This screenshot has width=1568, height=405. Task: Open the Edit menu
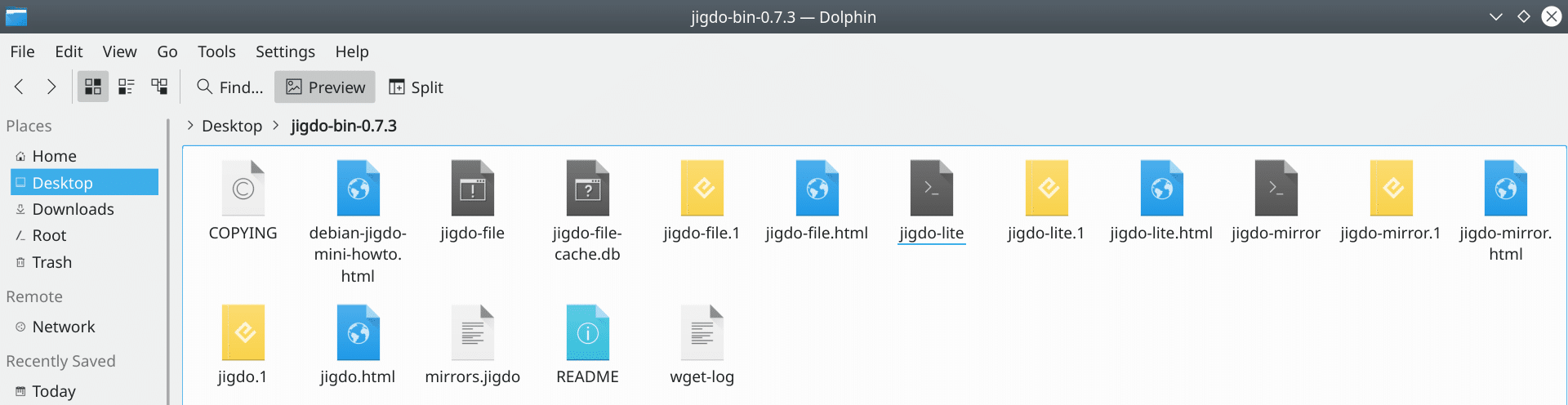pyautogui.click(x=69, y=51)
